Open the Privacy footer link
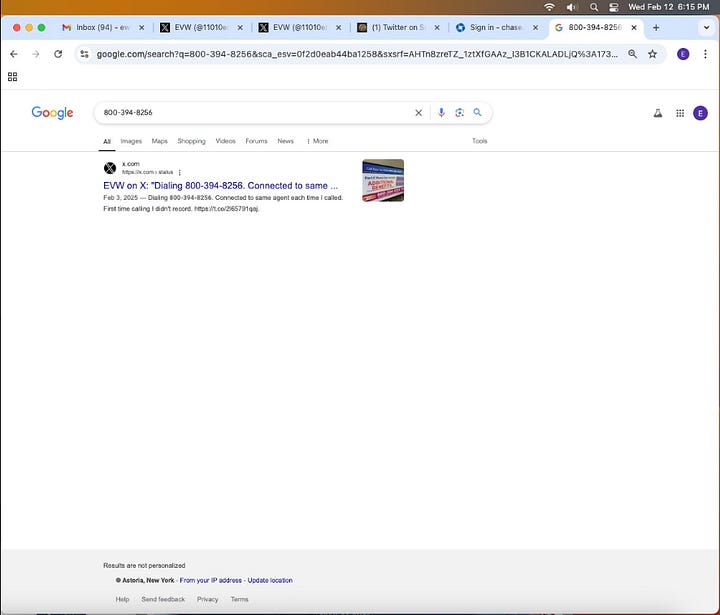Screen dimensions: 720x615 (x=208, y=599)
